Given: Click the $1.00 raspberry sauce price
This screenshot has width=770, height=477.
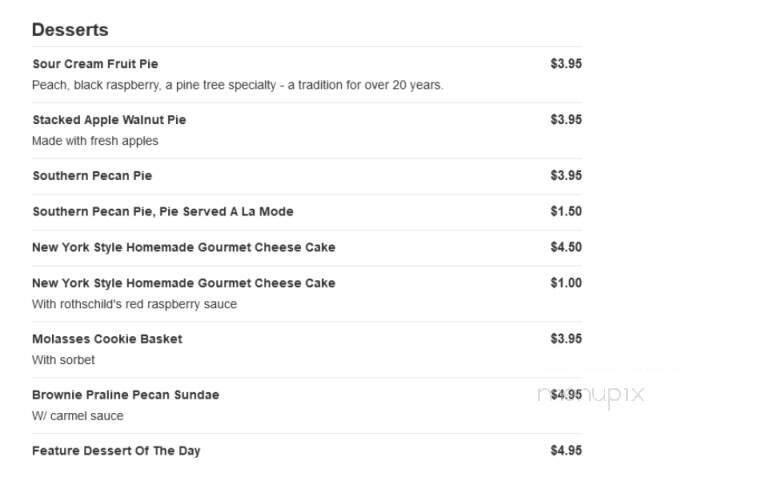Looking at the screenshot, I should (566, 283).
